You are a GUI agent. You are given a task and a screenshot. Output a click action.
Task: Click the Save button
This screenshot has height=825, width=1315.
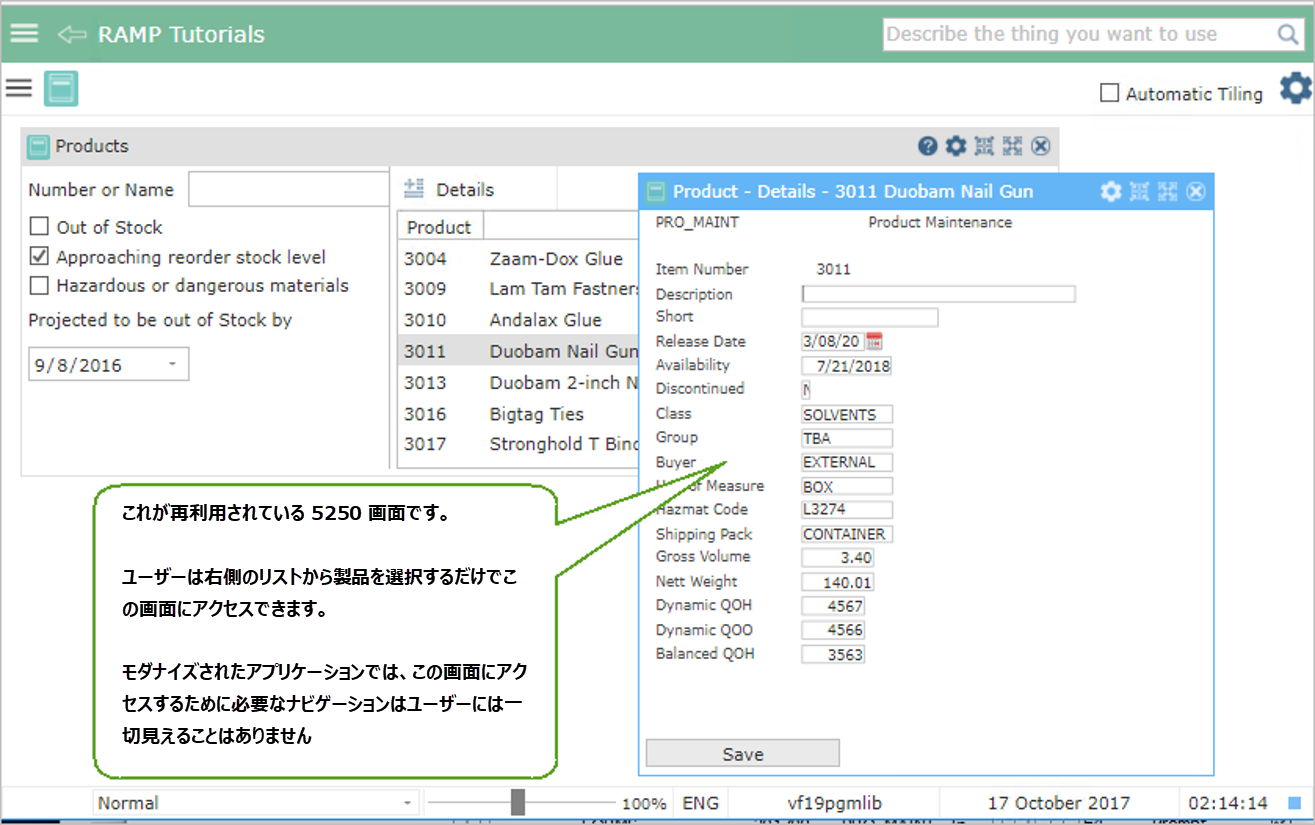743,754
